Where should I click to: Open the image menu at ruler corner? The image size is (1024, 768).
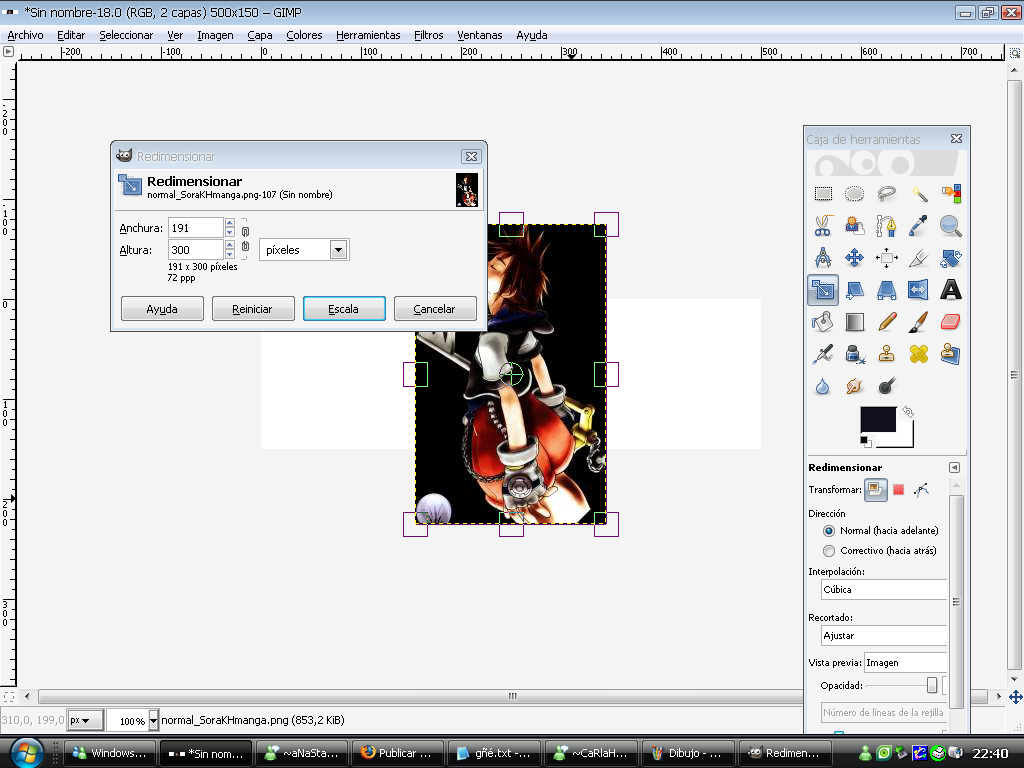coord(8,52)
